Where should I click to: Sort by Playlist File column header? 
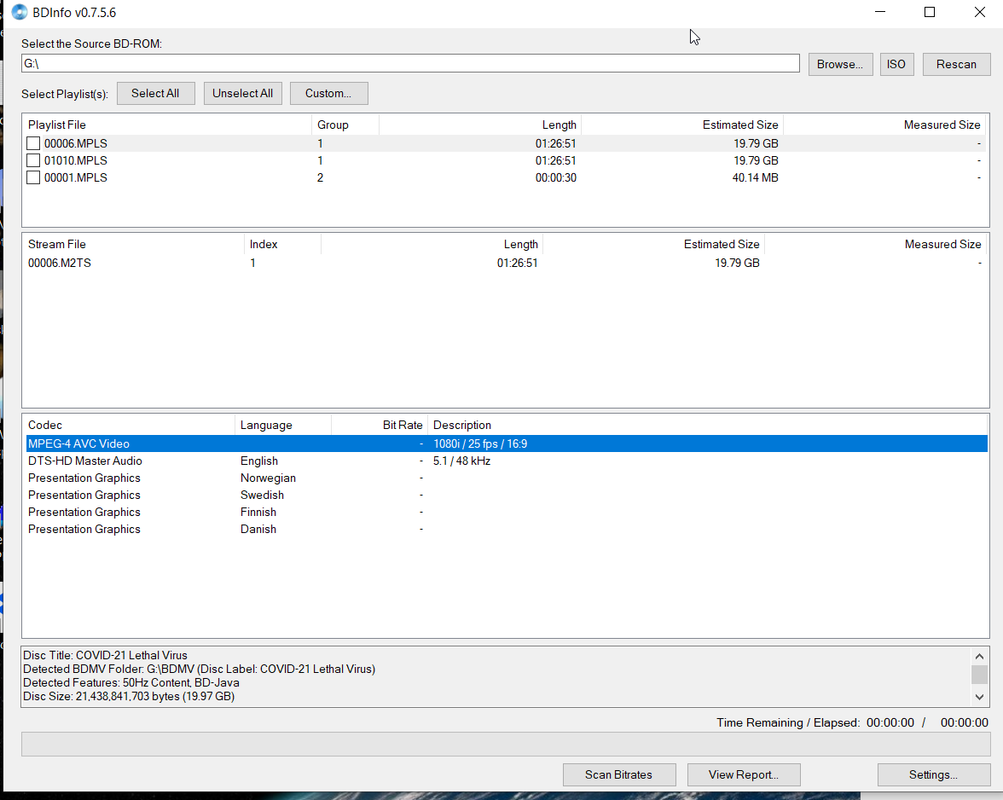[x=167, y=125]
